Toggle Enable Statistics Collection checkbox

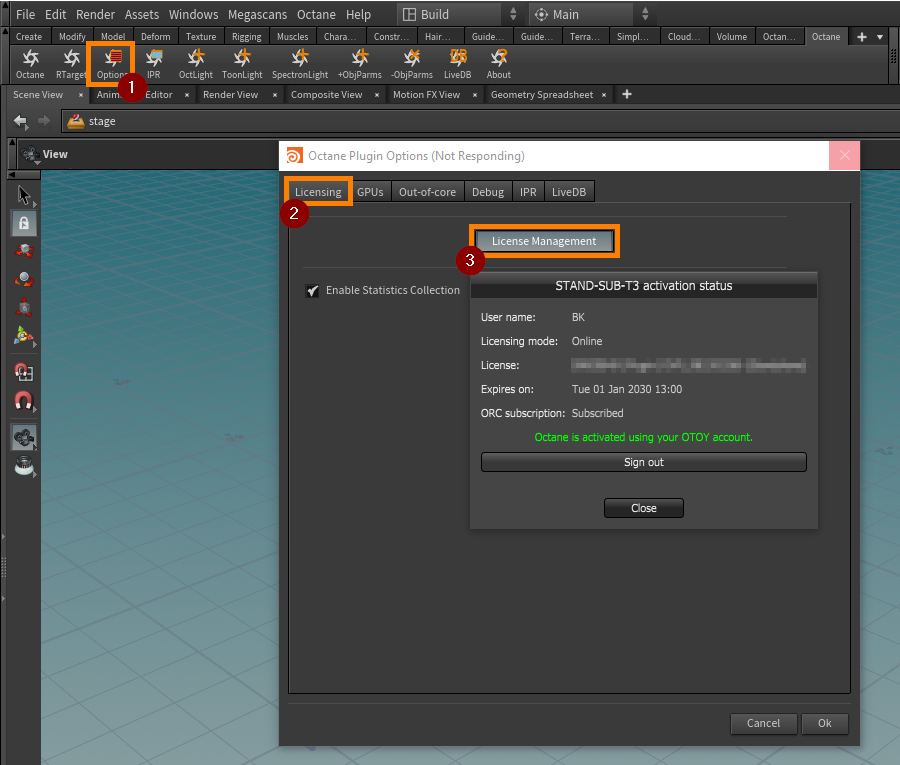pos(312,290)
